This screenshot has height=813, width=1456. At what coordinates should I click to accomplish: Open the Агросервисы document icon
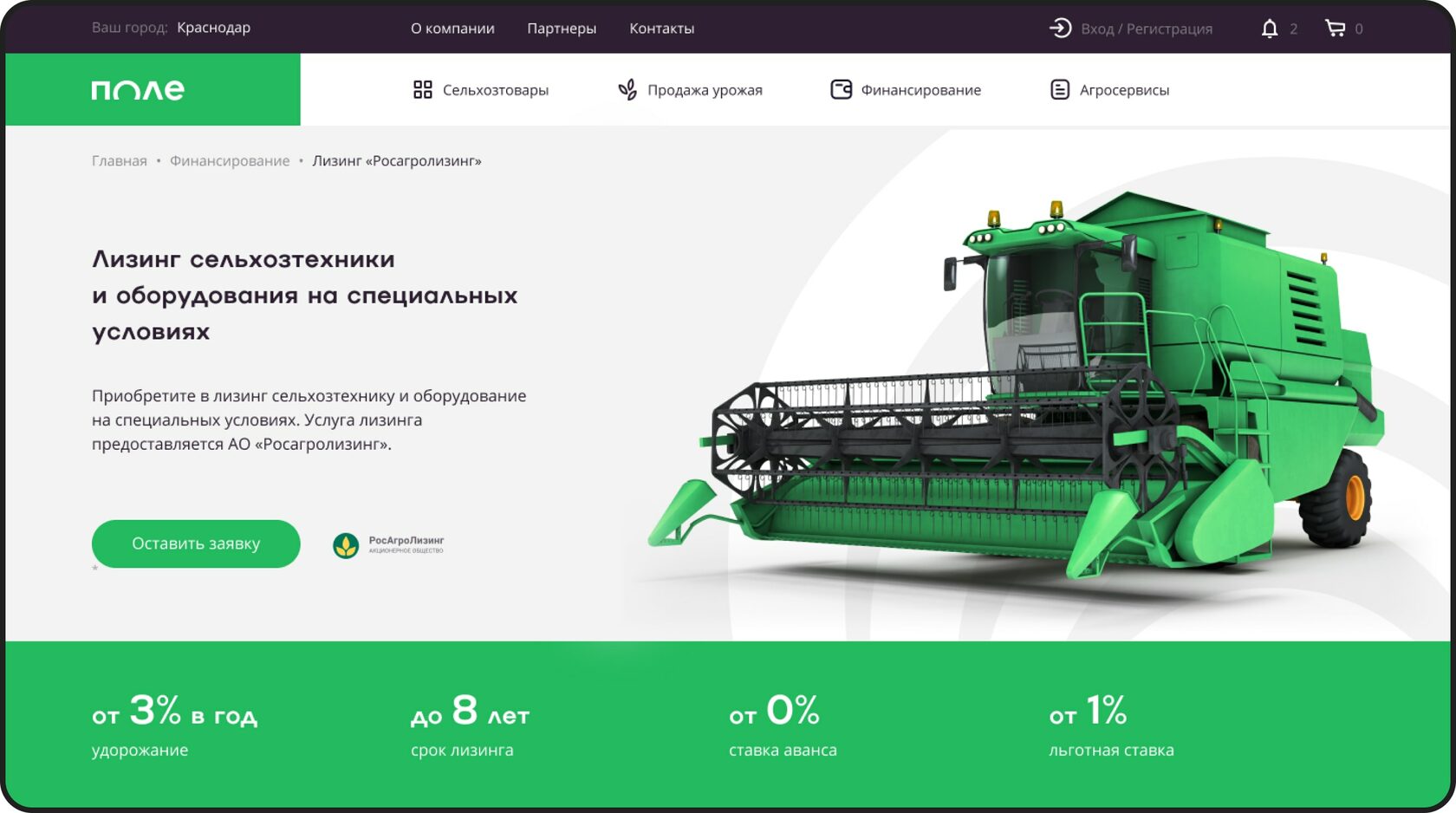(x=1059, y=88)
